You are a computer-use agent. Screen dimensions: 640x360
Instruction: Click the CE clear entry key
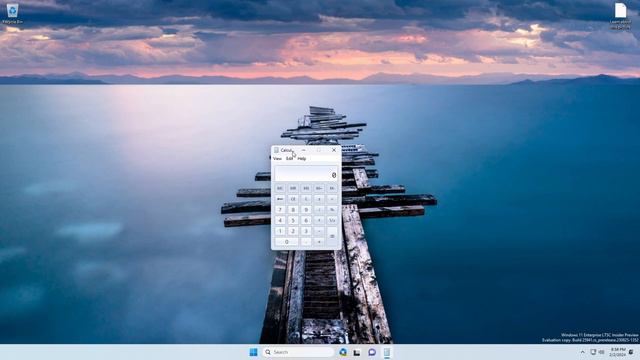click(293, 199)
